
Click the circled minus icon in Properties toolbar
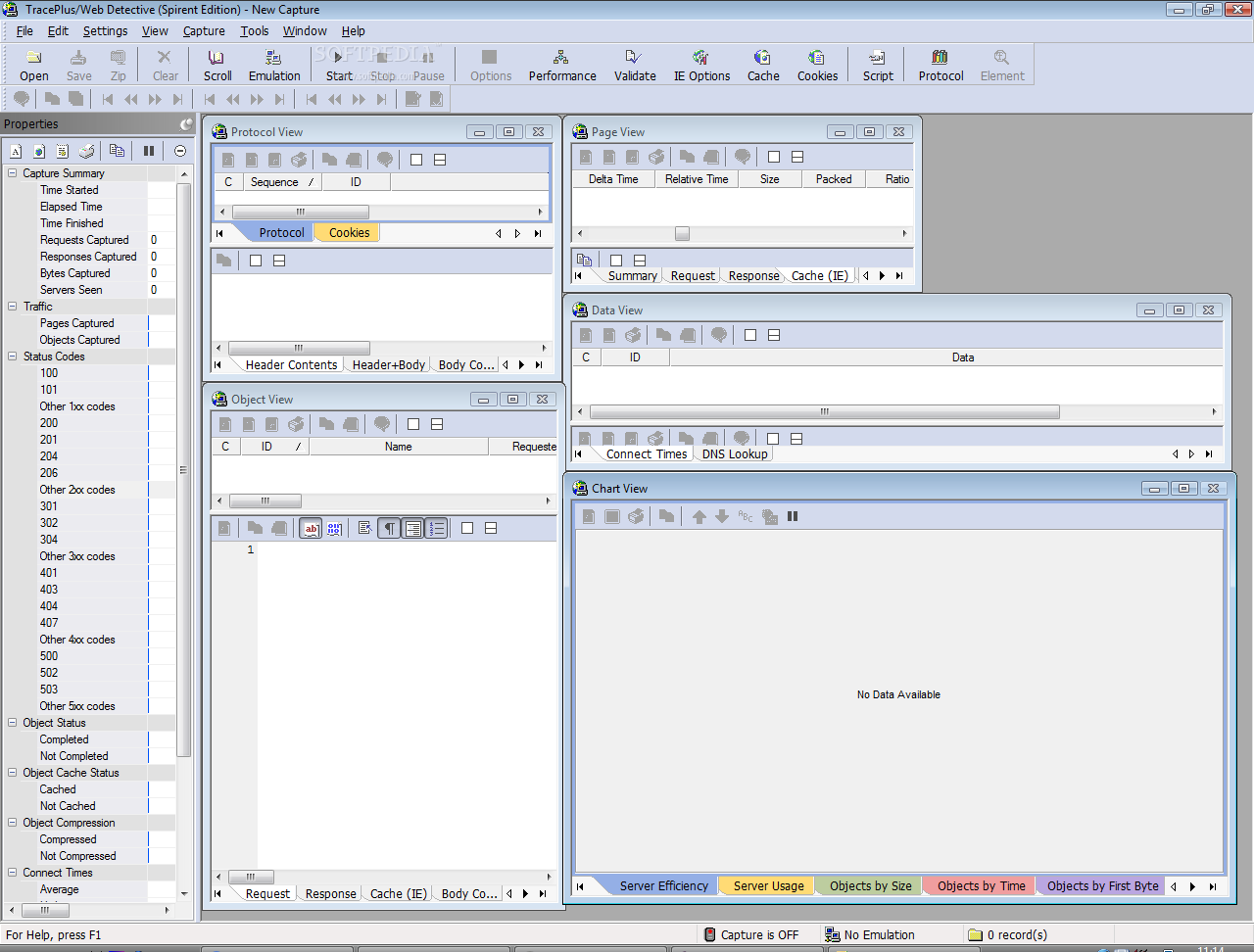(x=180, y=151)
